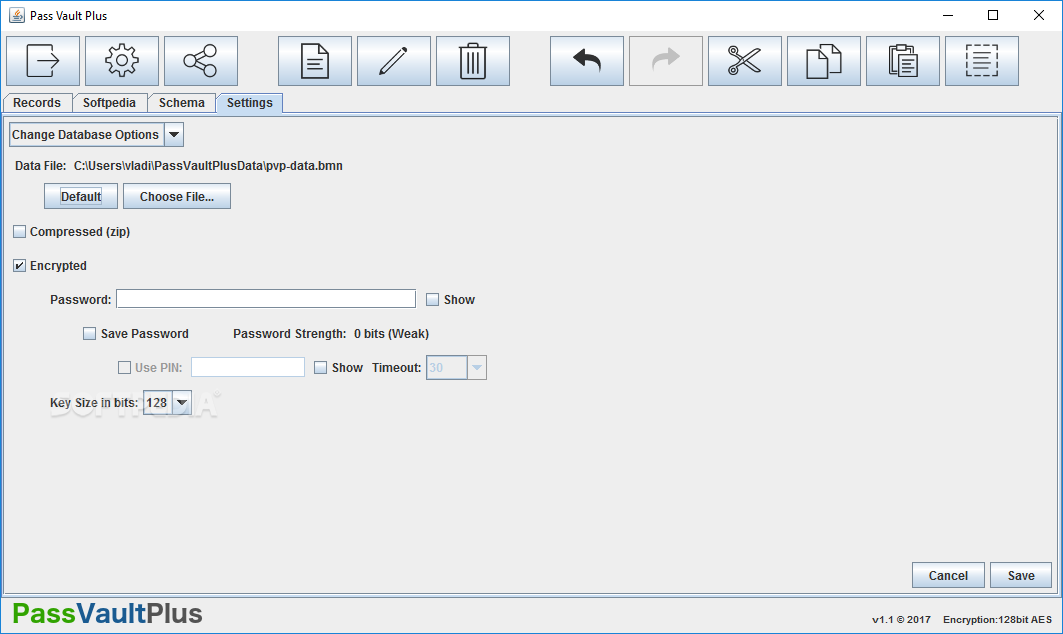Click the greyed Redo arrow icon
This screenshot has height=634, width=1063.
[666, 61]
